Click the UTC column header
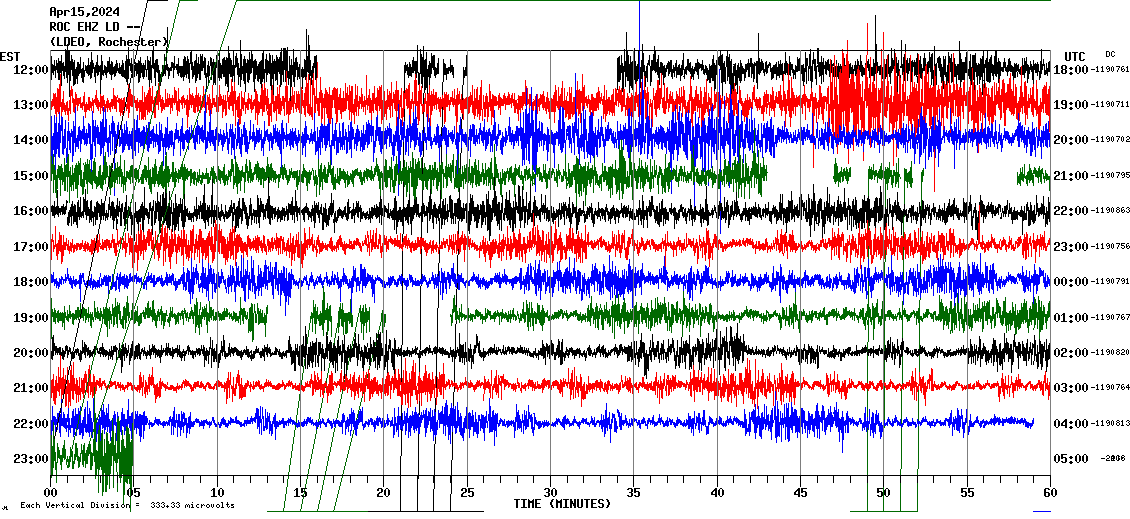1130x519 pixels. click(1074, 56)
